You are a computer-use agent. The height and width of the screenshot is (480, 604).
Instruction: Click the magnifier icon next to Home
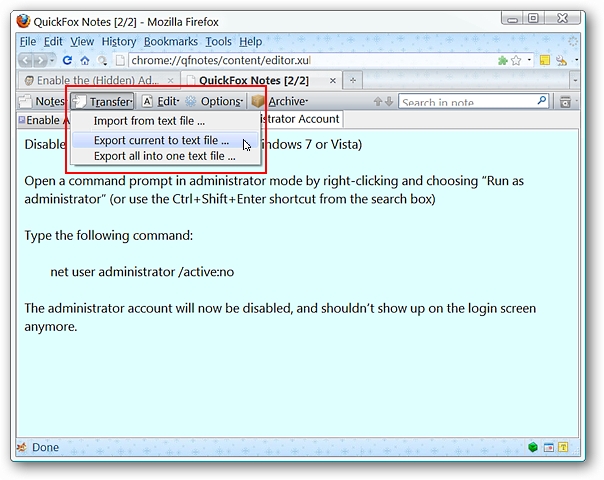coord(102,60)
